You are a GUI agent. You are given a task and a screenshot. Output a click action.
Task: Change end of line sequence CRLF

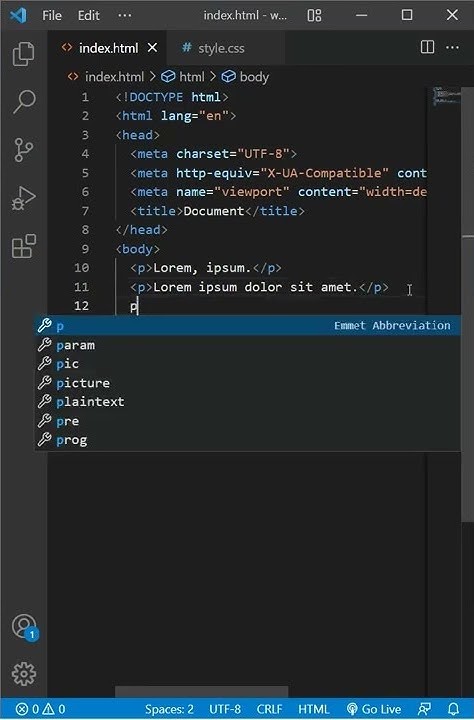269,709
